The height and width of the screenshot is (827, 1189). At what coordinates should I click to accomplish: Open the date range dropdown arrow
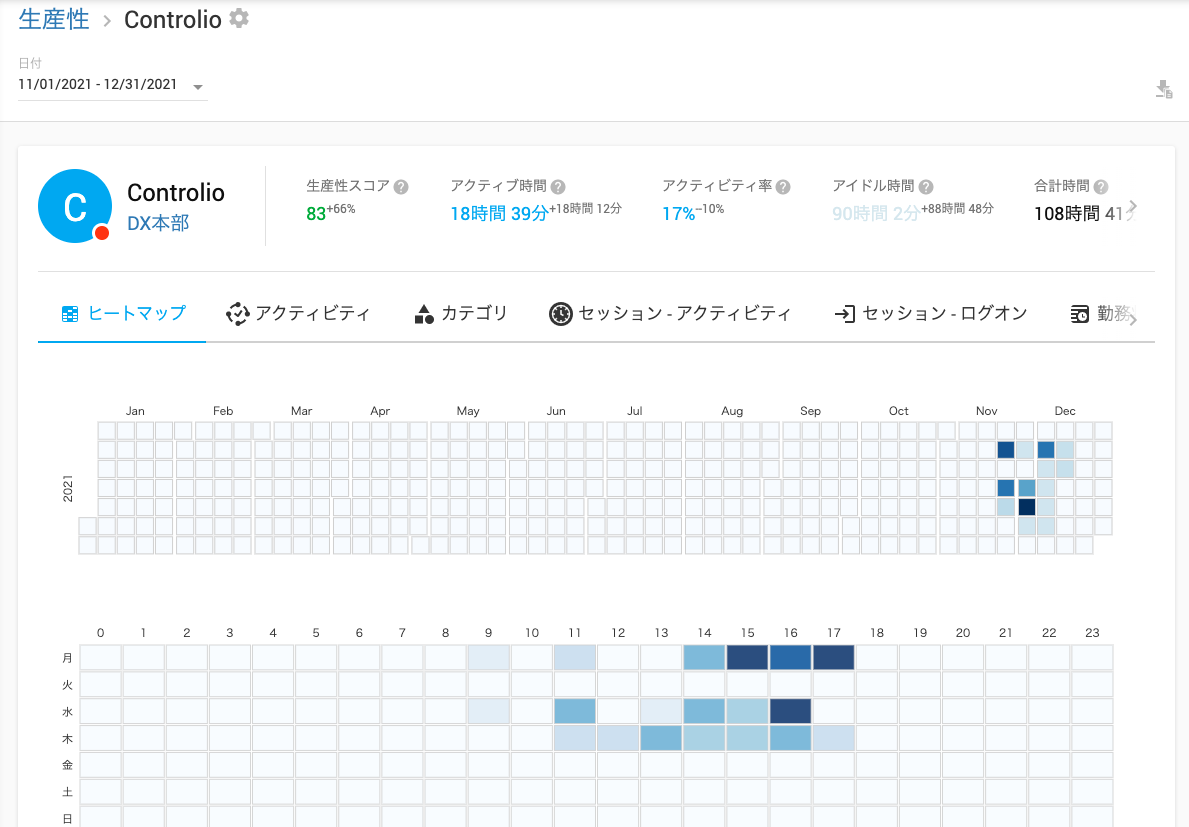pos(198,87)
